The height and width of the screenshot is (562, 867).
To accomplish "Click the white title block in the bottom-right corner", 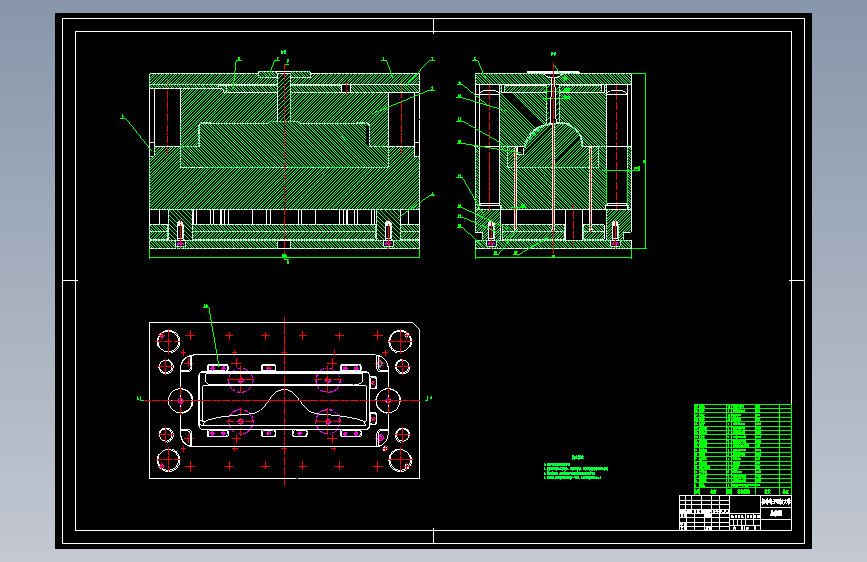I will 735,513.
